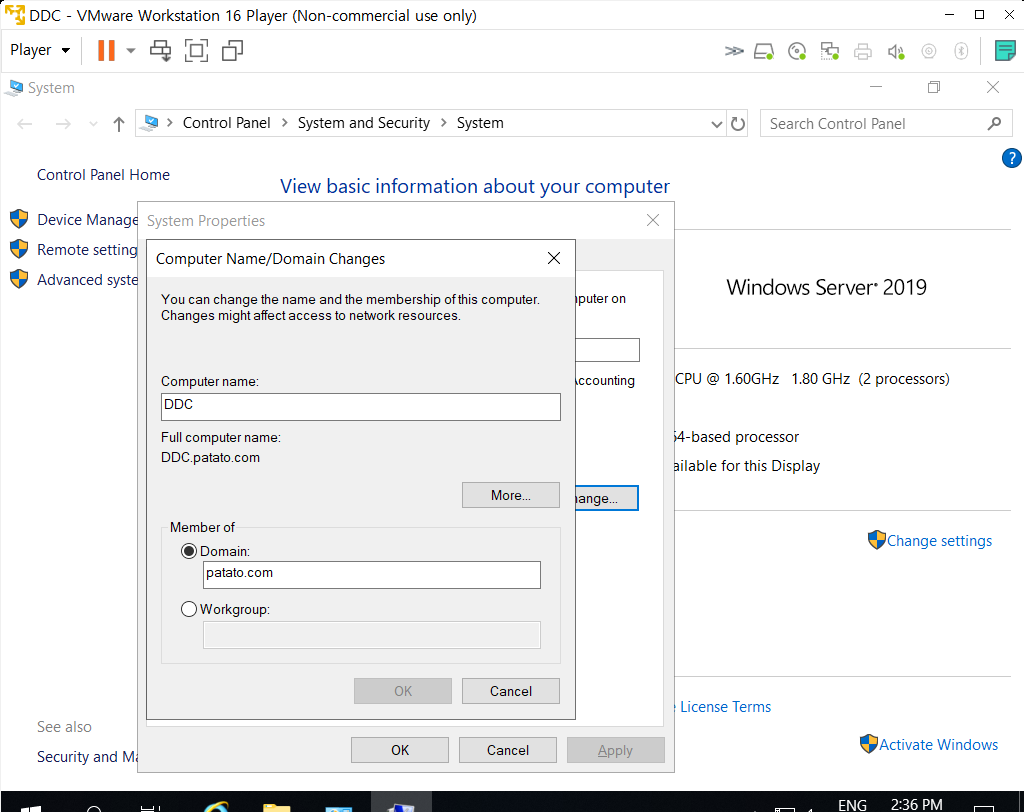
Task: Open the License Terms link
Action: 726,707
